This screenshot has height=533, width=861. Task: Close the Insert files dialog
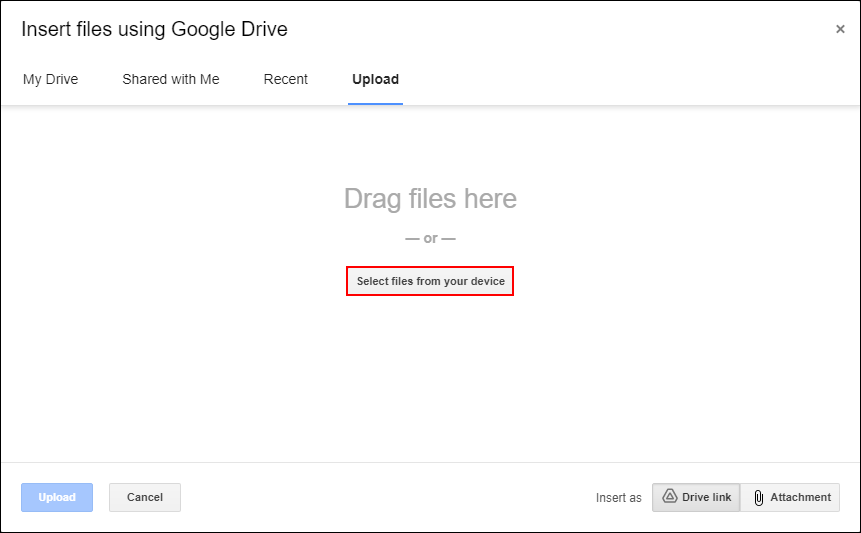click(840, 29)
